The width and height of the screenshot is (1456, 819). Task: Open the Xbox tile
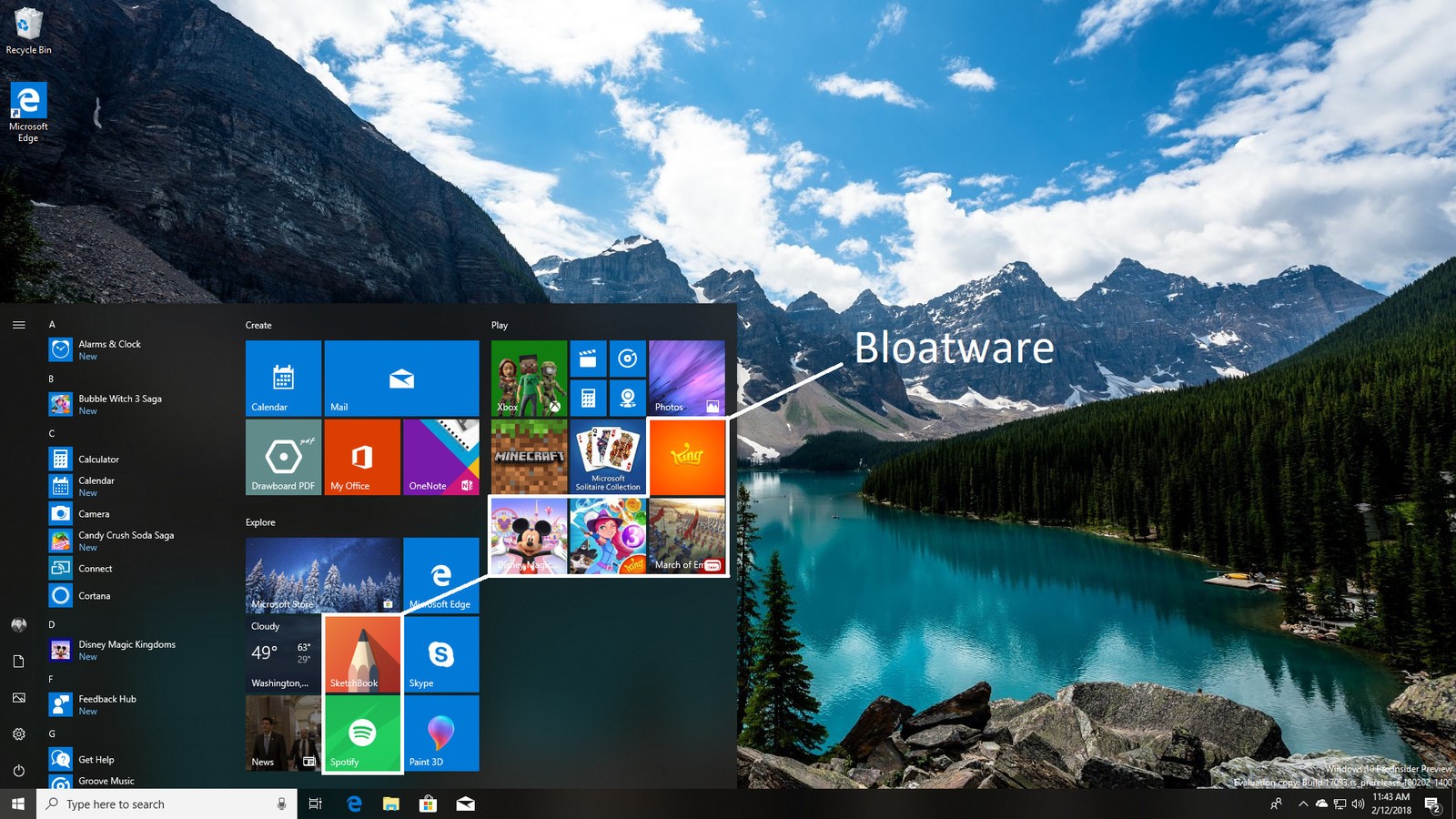coord(529,379)
